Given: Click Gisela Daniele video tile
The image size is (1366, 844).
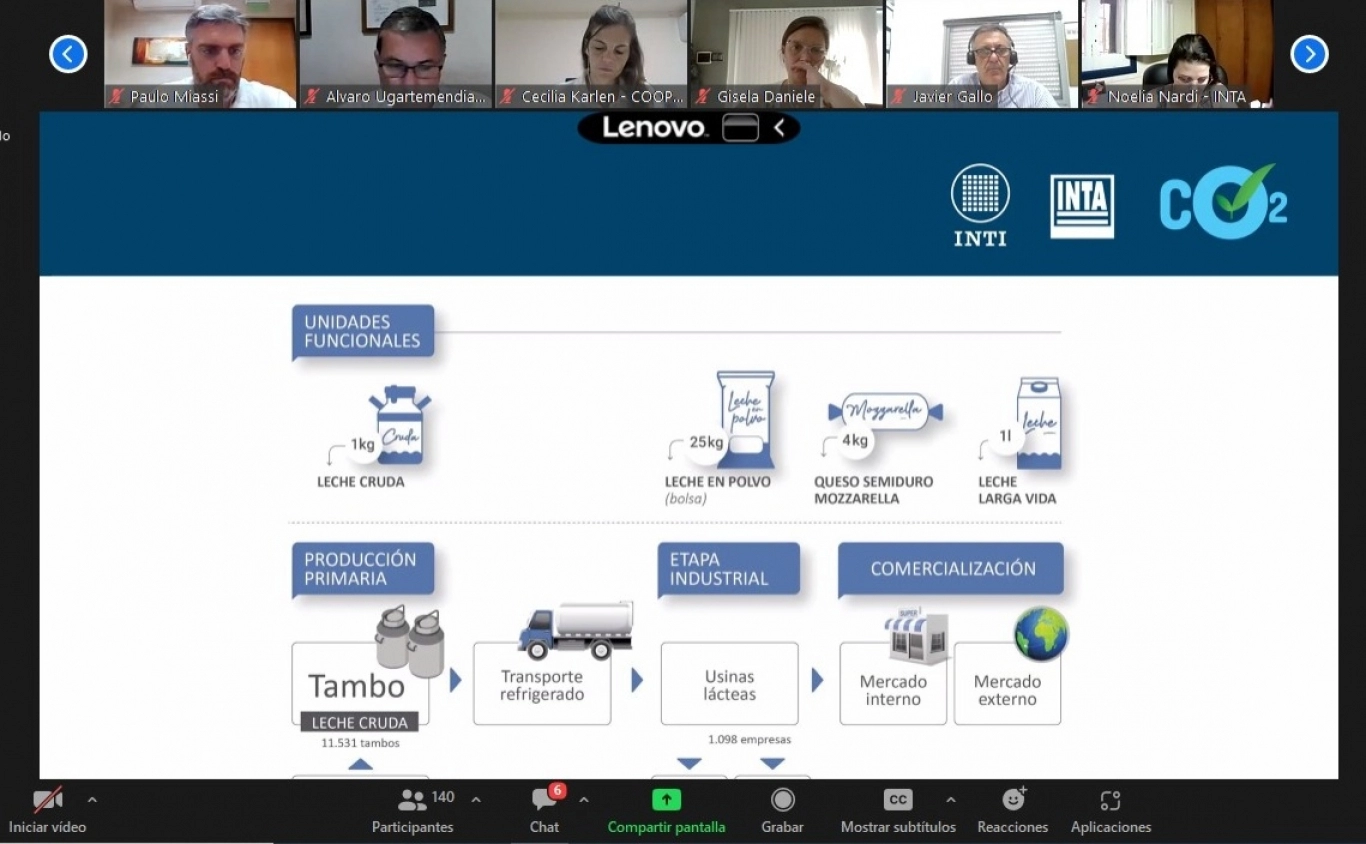Looking at the screenshot, I should coord(787,52).
